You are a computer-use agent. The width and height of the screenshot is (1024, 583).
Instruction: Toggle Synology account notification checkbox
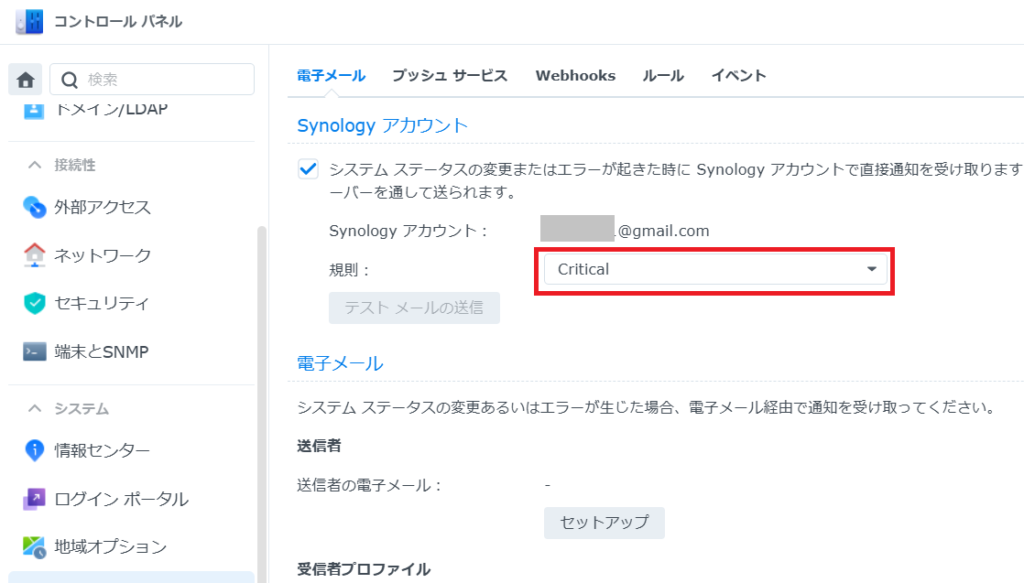[308, 169]
